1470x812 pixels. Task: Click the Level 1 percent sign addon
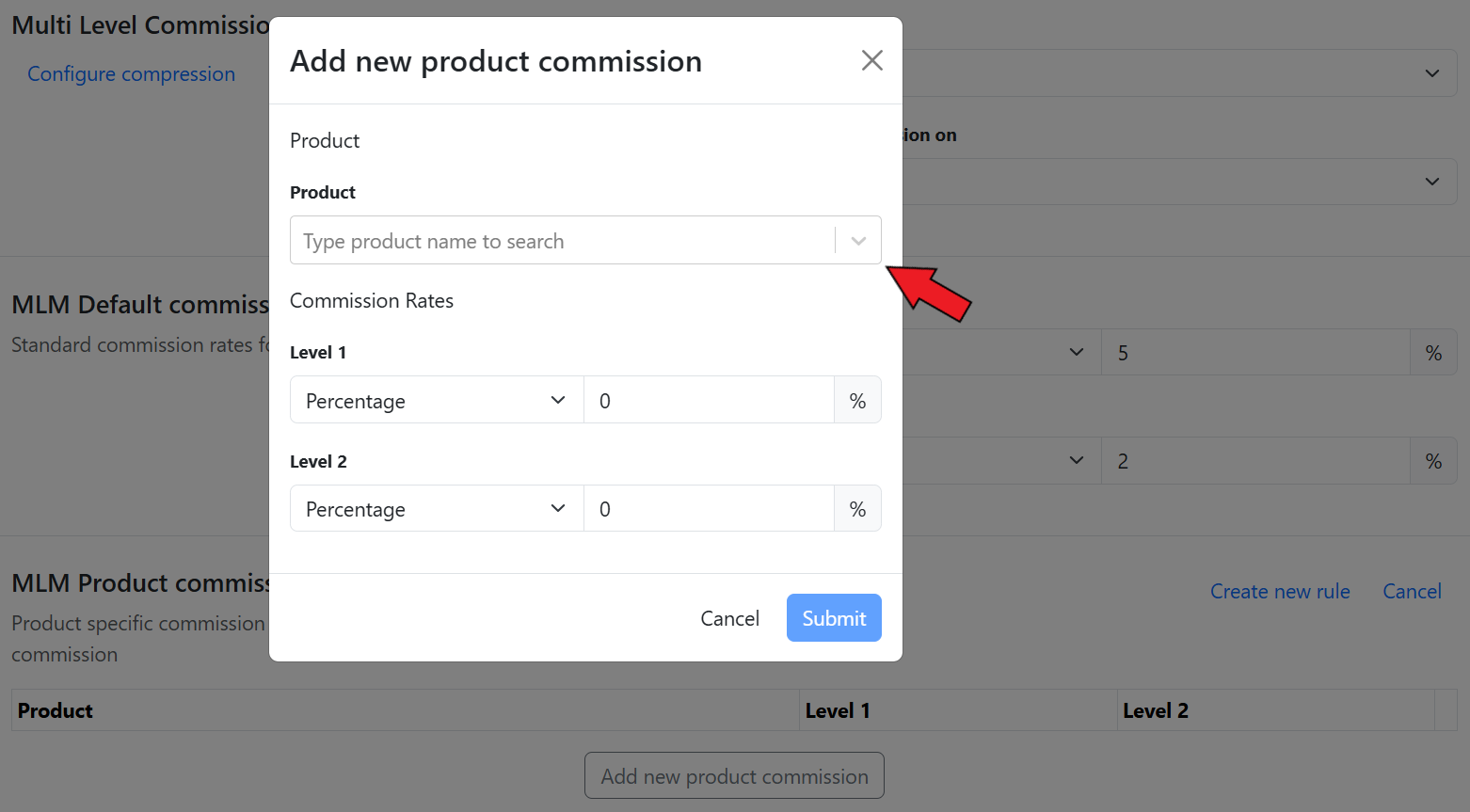(x=857, y=401)
